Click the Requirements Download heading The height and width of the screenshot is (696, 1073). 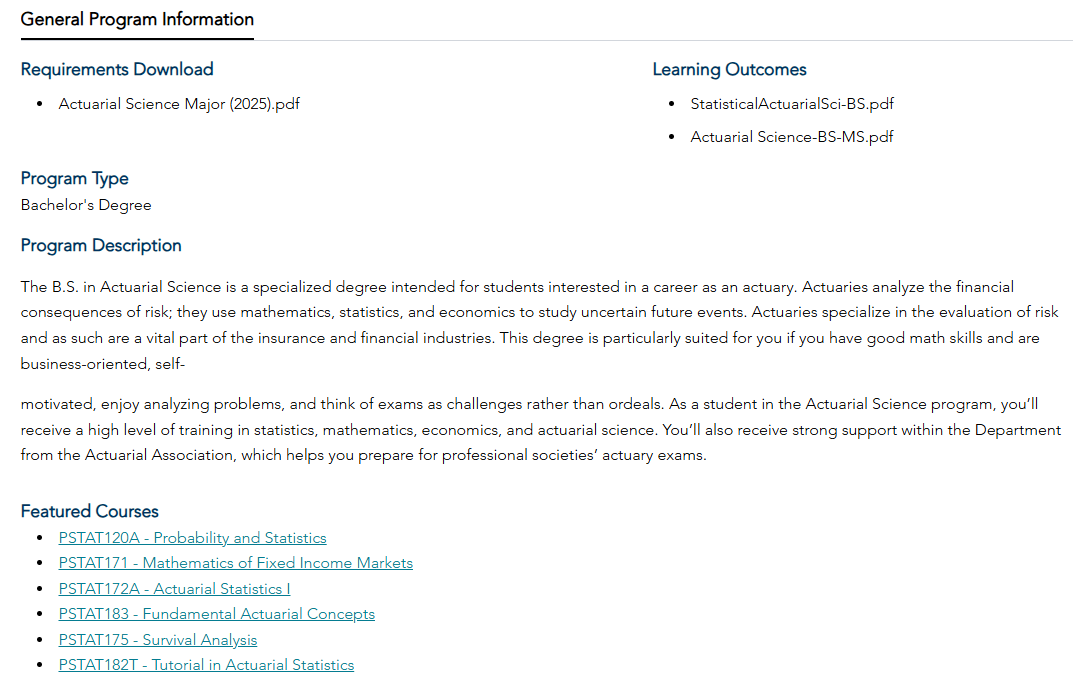click(117, 69)
